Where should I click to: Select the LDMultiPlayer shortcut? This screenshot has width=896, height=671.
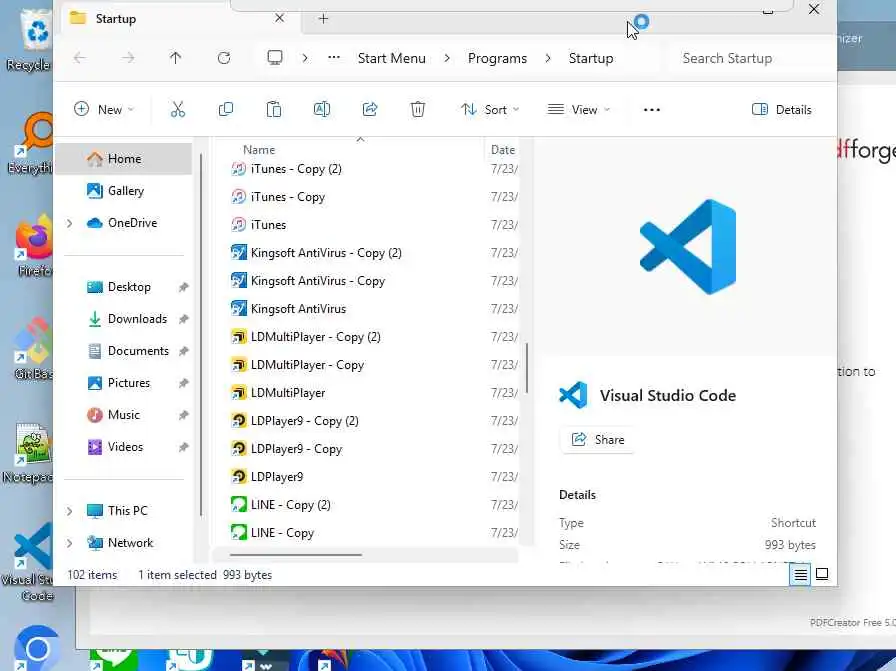pos(288,393)
